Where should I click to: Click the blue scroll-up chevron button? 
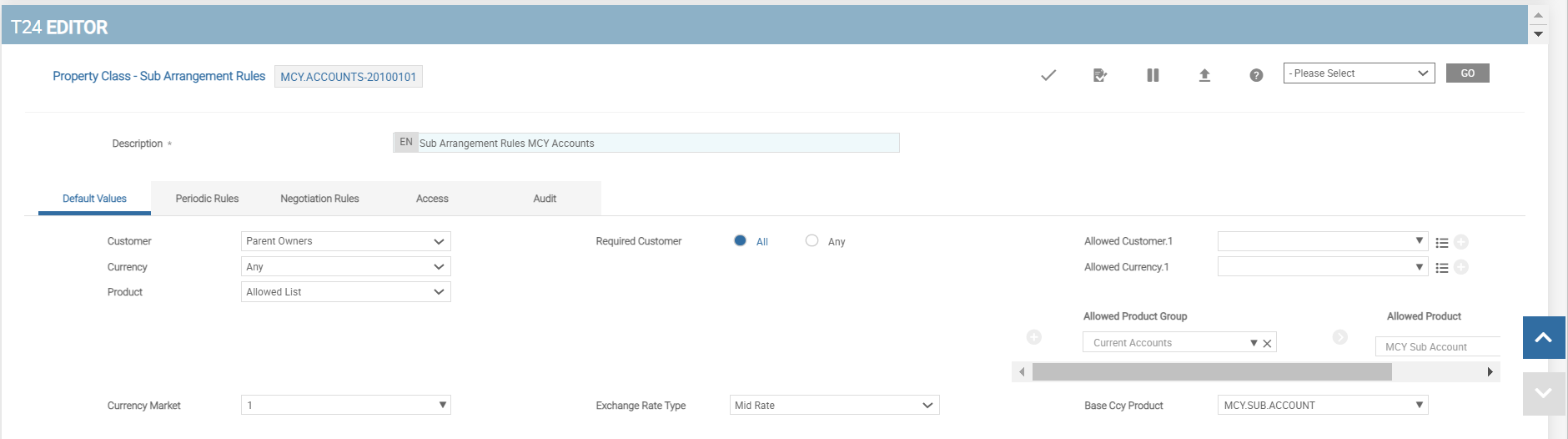[x=1543, y=337]
